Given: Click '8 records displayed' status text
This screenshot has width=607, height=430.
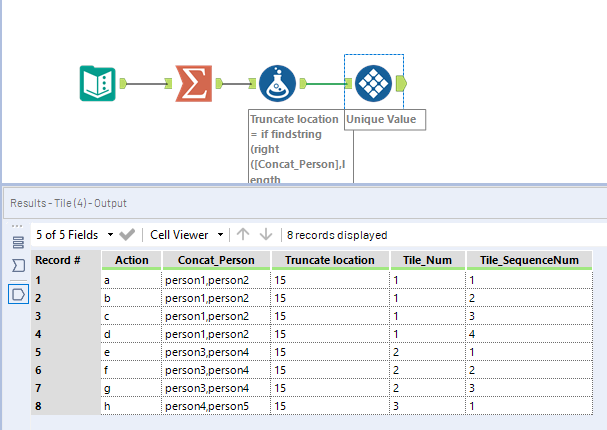Looking at the screenshot, I should (337, 235).
